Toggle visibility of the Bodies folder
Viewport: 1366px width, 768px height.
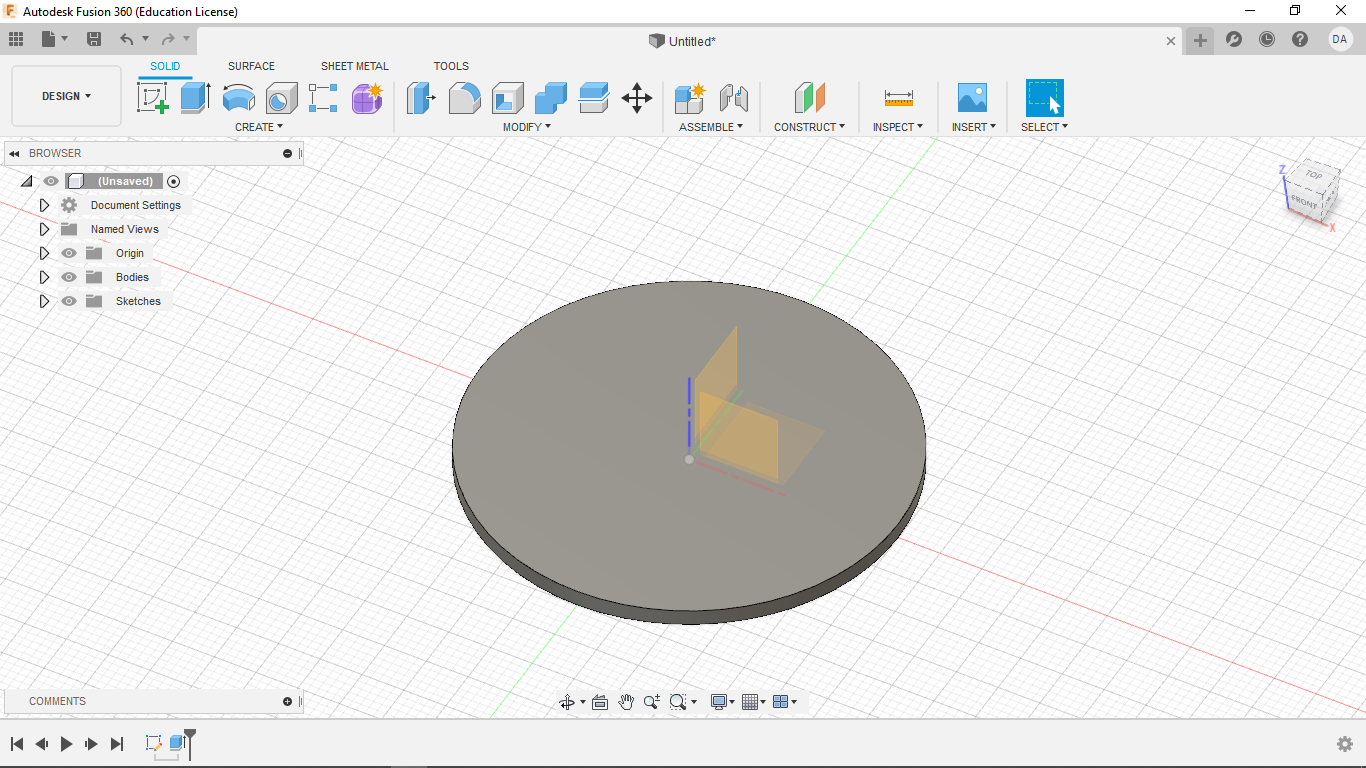point(69,277)
